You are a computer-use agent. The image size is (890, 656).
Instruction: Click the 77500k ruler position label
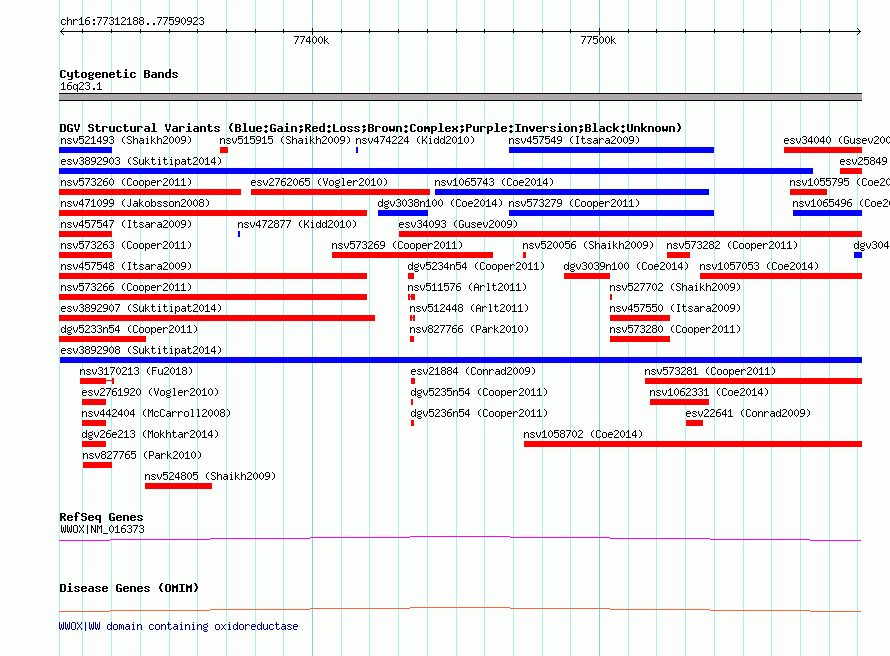[x=598, y=40]
